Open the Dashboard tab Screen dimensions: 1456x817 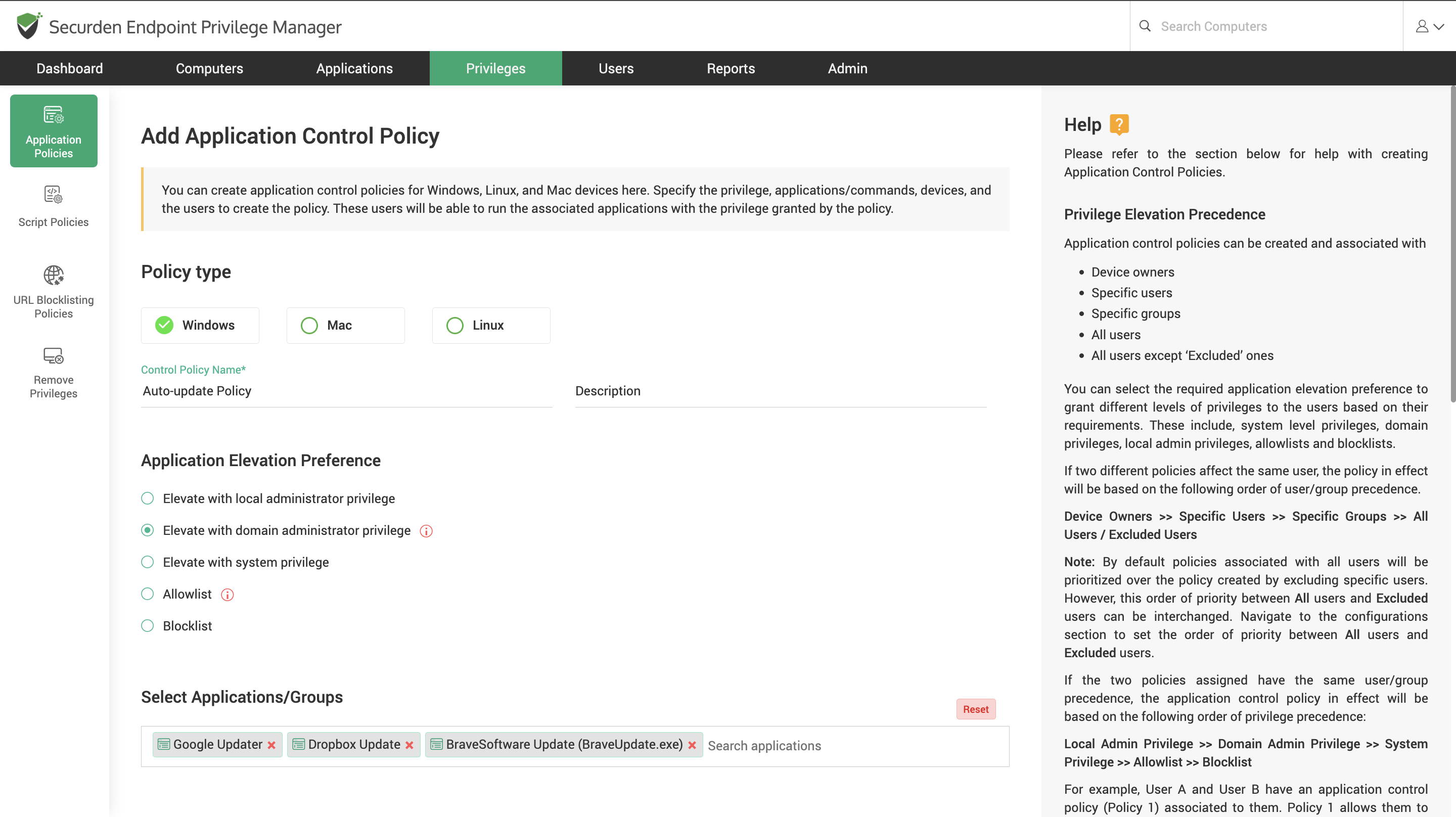pyautogui.click(x=70, y=68)
